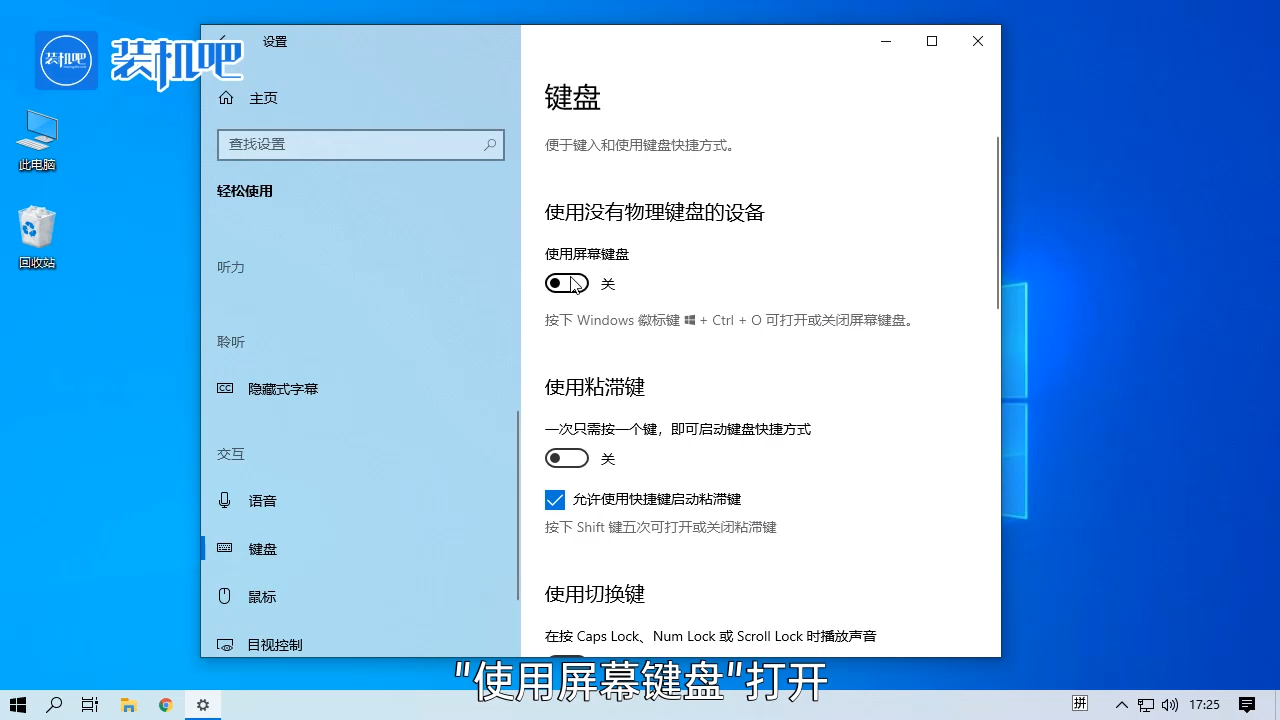1280x720 pixels.
Task: Click the volume speaker icon in system tray
Action: click(x=1170, y=704)
